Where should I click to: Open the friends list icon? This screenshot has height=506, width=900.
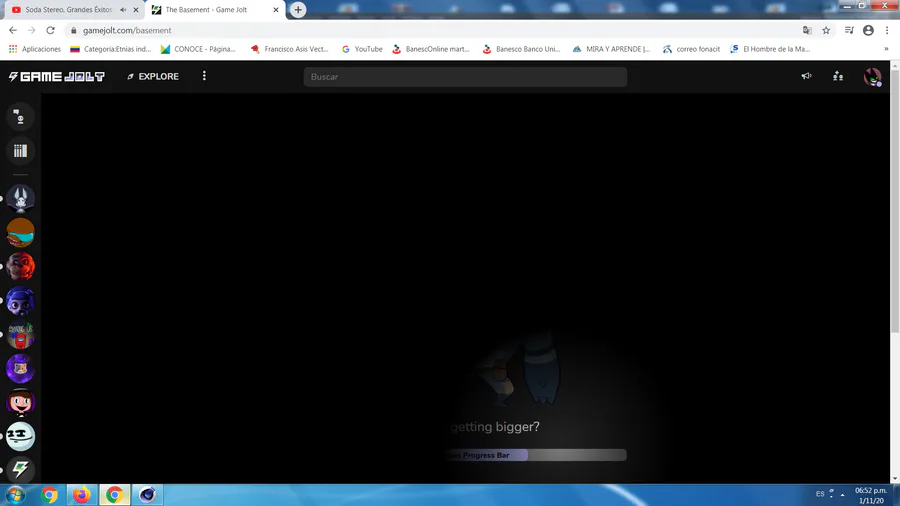[838, 76]
